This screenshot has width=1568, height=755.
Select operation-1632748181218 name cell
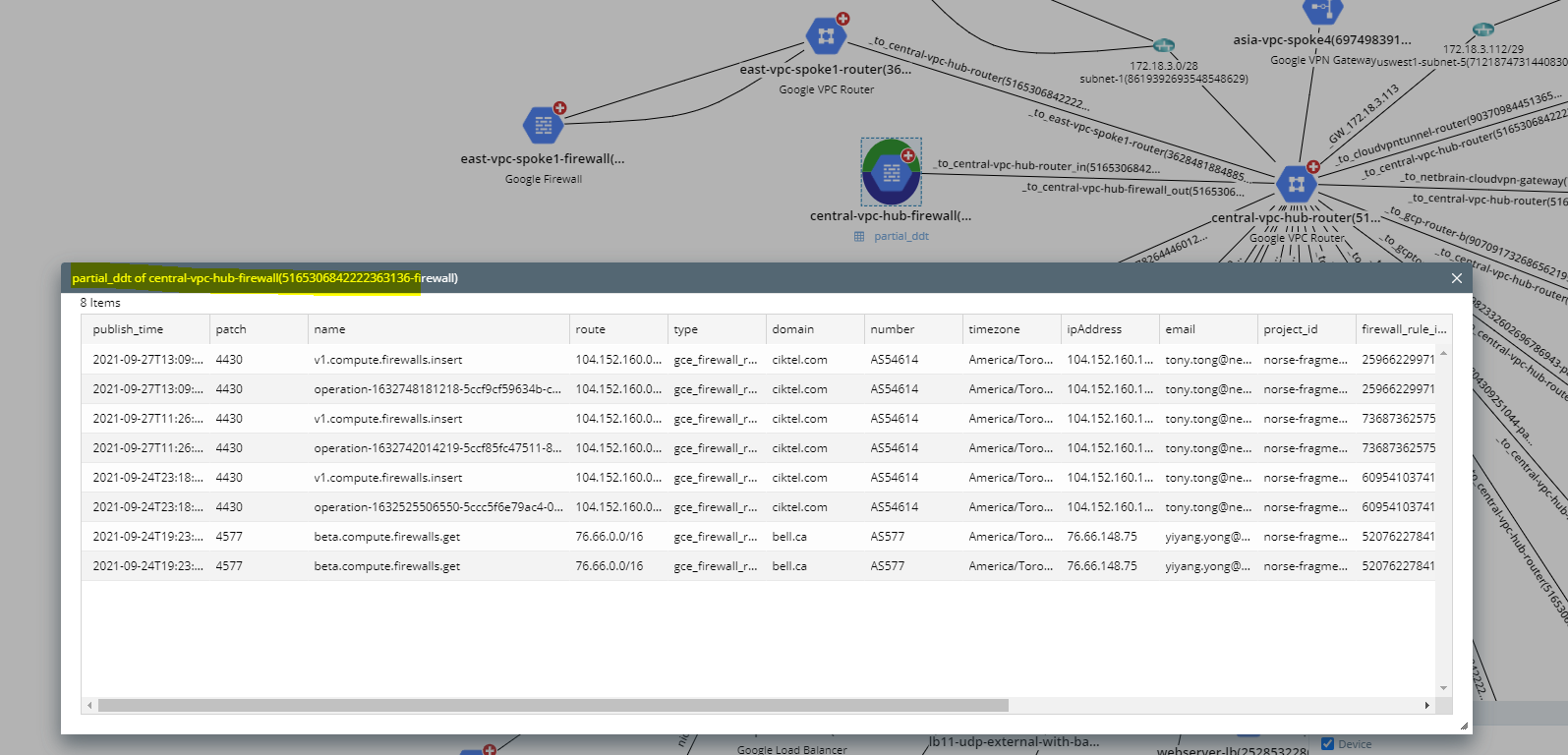[438, 389]
